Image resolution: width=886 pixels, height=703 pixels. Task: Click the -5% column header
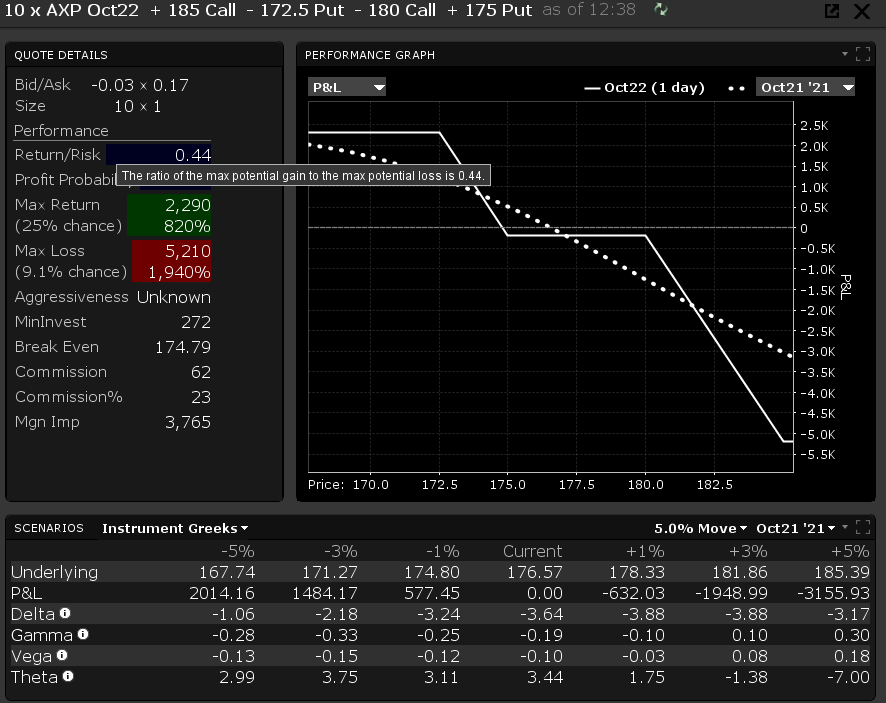pyautogui.click(x=237, y=551)
